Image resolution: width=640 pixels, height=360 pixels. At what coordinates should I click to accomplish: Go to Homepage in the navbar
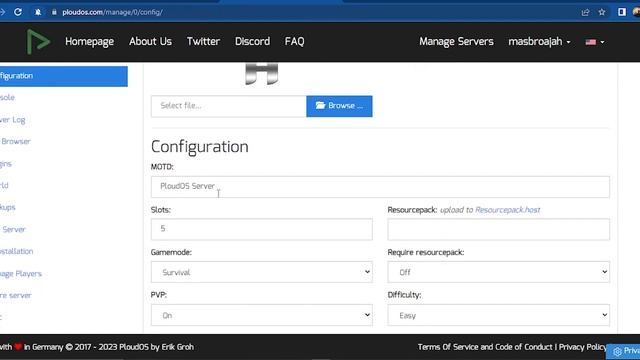tap(89, 42)
